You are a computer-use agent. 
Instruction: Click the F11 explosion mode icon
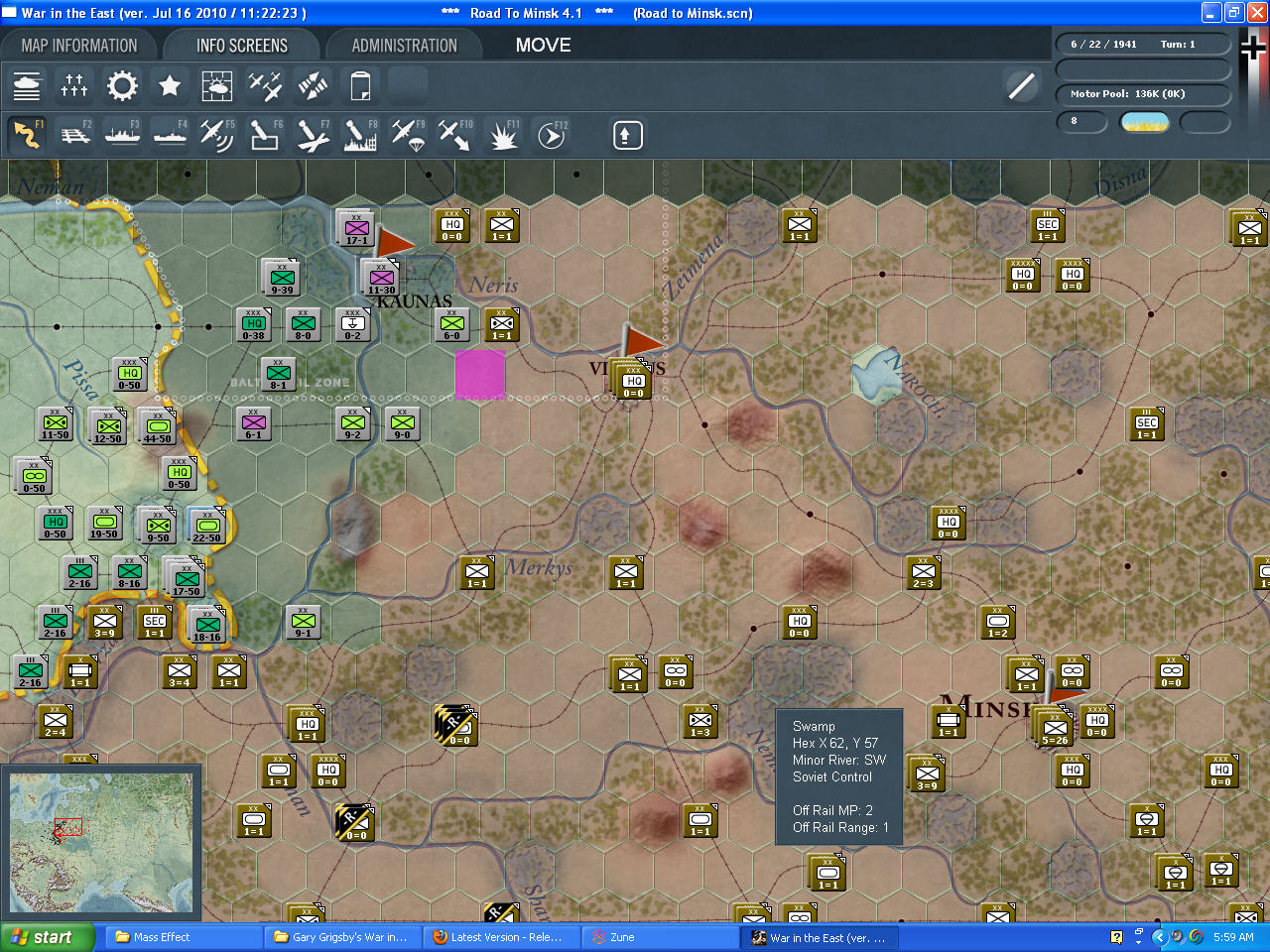click(x=503, y=135)
